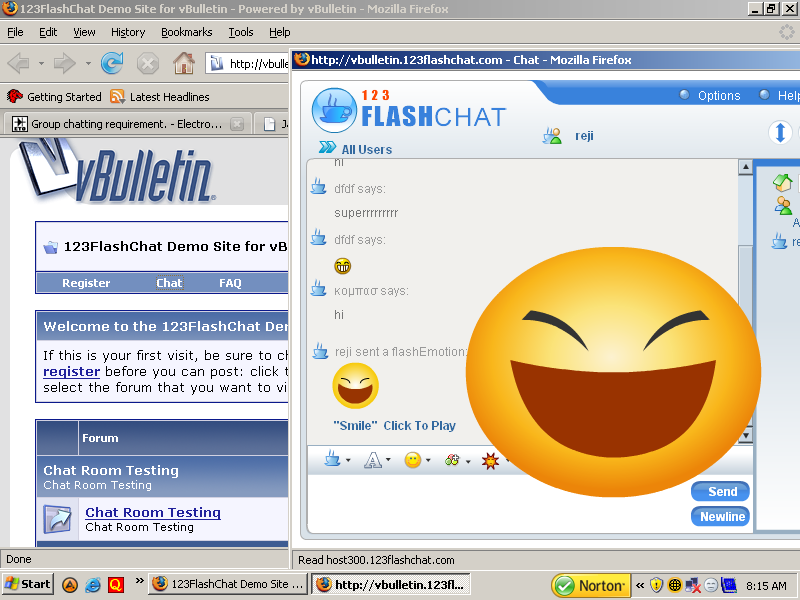This screenshot has width=800, height=600.
Task: Expand hidden system tray icons chevron
Action: click(640, 585)
